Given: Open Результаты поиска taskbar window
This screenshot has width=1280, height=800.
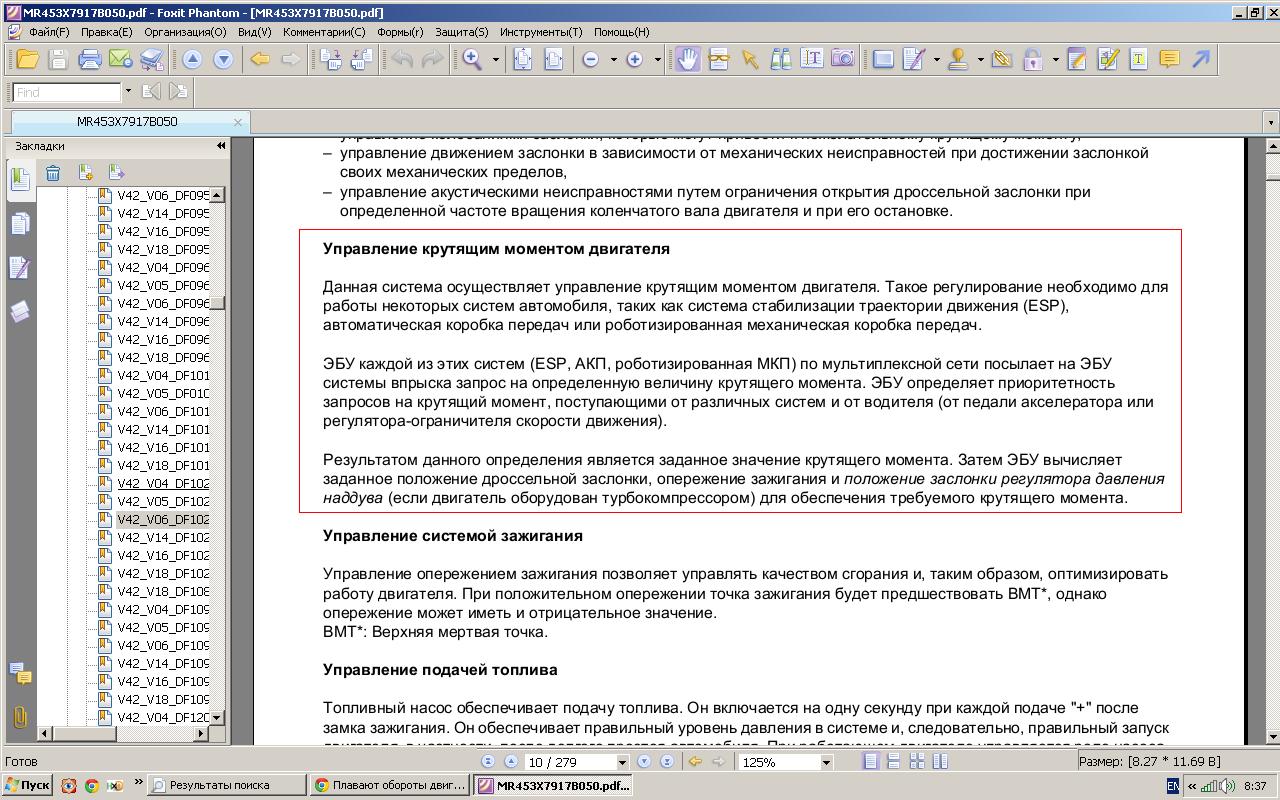Looking at the screenshot, I should click(x=227, y=785).
